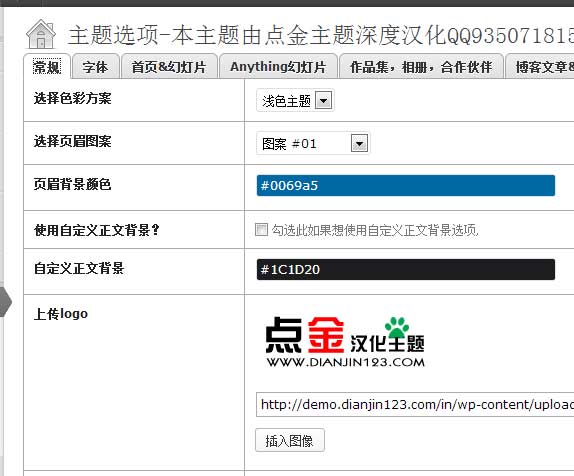
Task: Open the #1C1D20 custom body background swatch
Action: (x=406, y=269)
